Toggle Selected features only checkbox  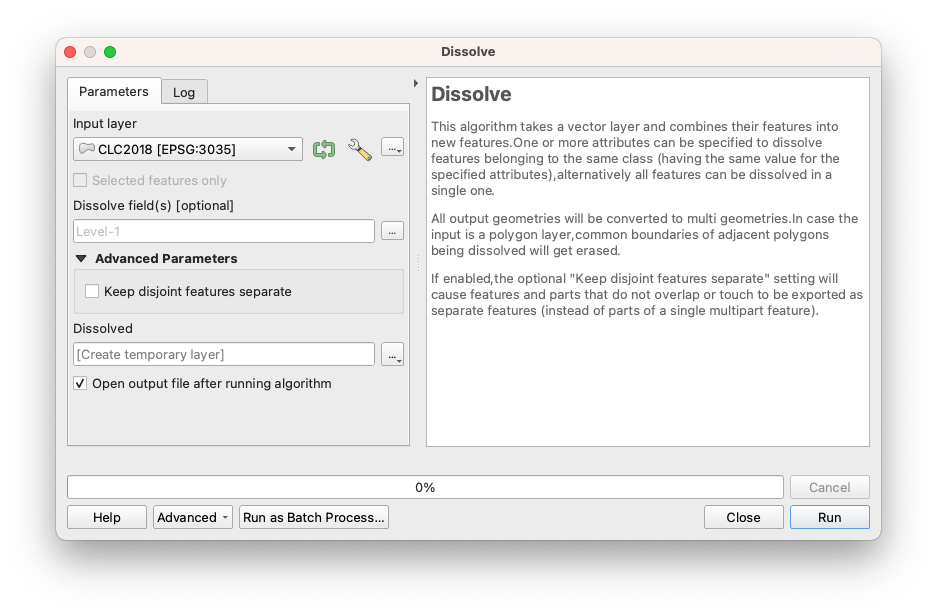pos(81,181)
